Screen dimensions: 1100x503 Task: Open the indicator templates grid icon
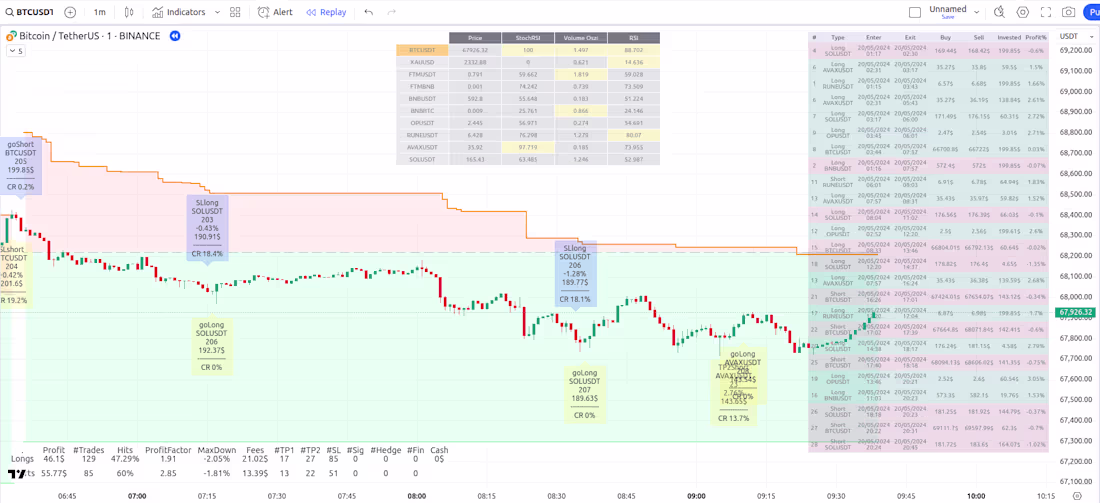(x=235, y=12)
